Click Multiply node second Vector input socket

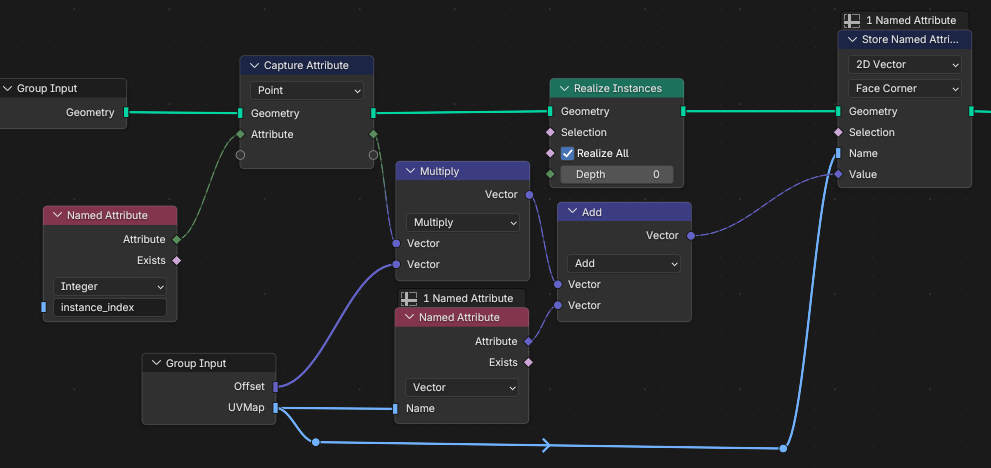click(396, 264)
